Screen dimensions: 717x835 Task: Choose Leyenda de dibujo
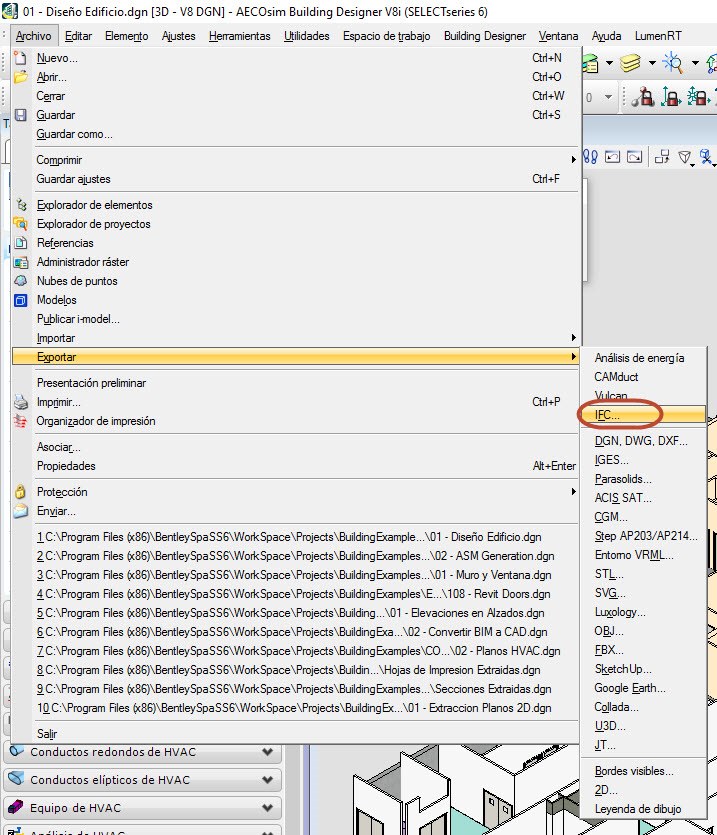643,809
